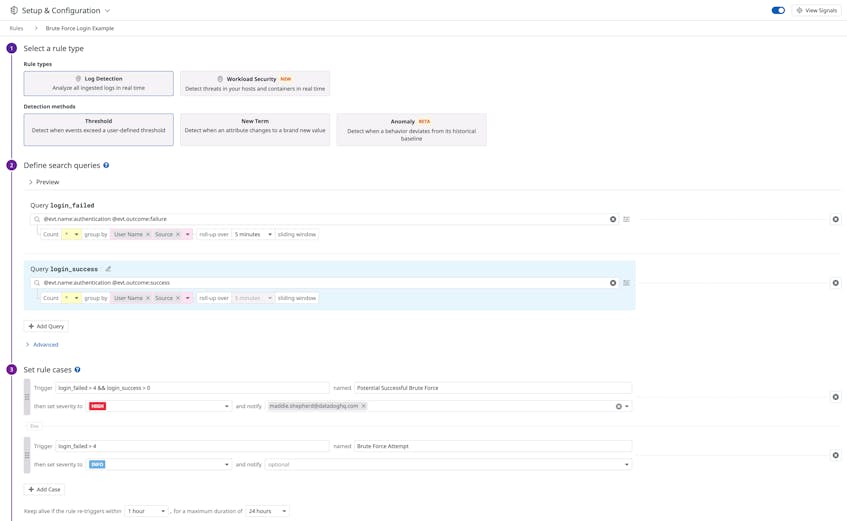Screen dimensions: 847x521
Task: Open the login_failed query options list icon
Action: pyautogui.click(x=627, y=219)
